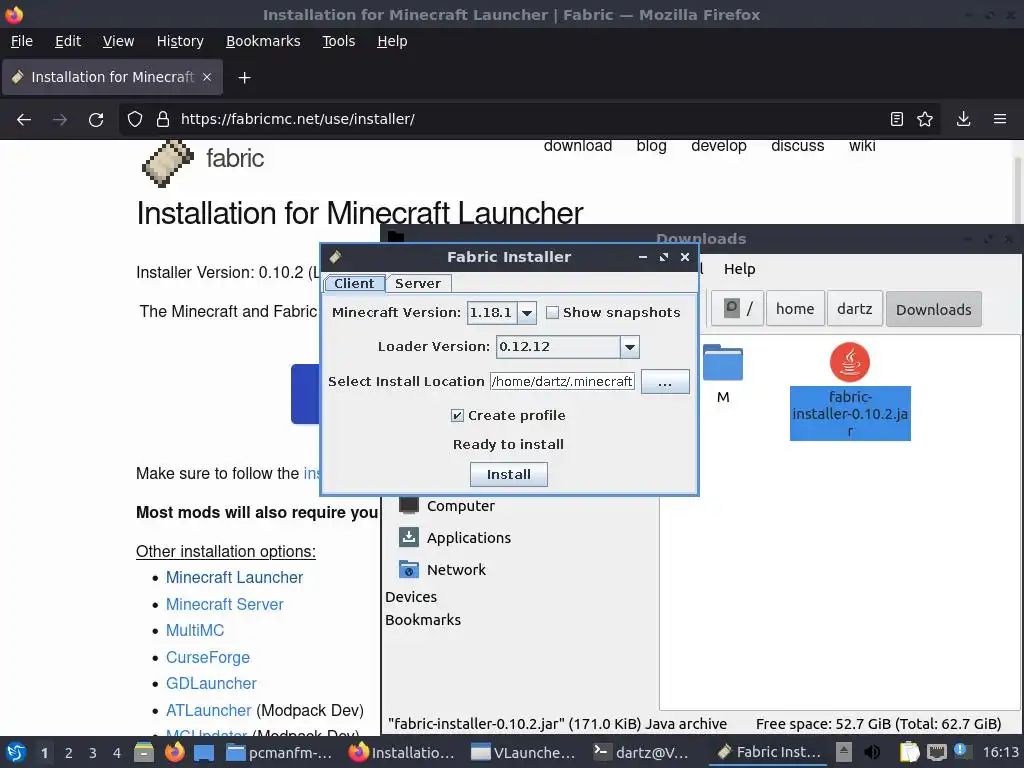Screen dimensions: 1024x768
Task: Open the Firefox hamburger menu
Action: click(1000, 119)
